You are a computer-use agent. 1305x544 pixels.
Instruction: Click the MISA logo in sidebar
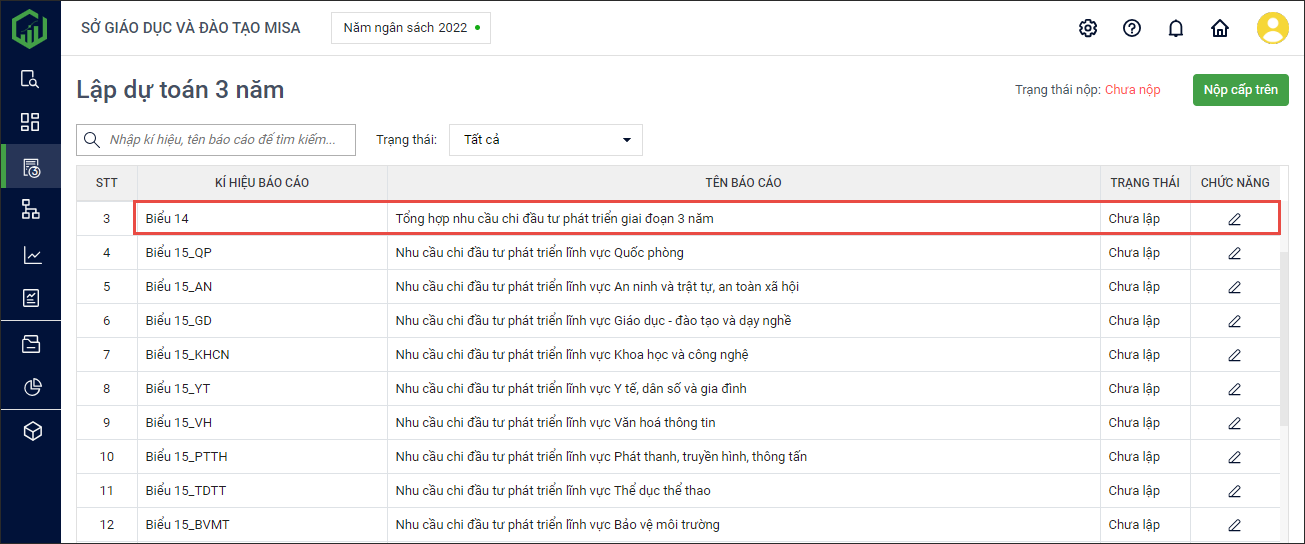tap(30, 28)
